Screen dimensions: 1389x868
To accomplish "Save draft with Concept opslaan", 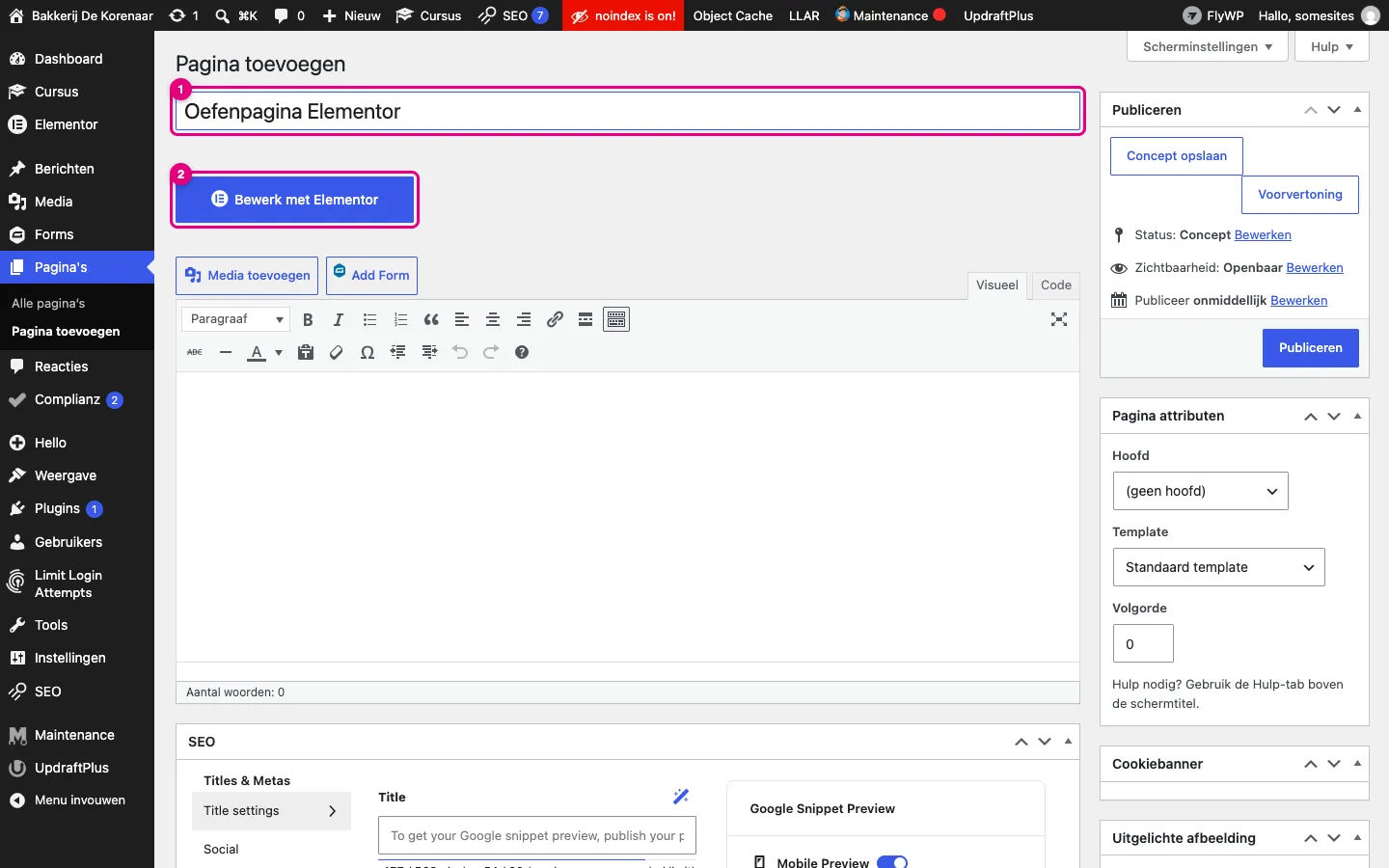I will tap(1177, 156).
